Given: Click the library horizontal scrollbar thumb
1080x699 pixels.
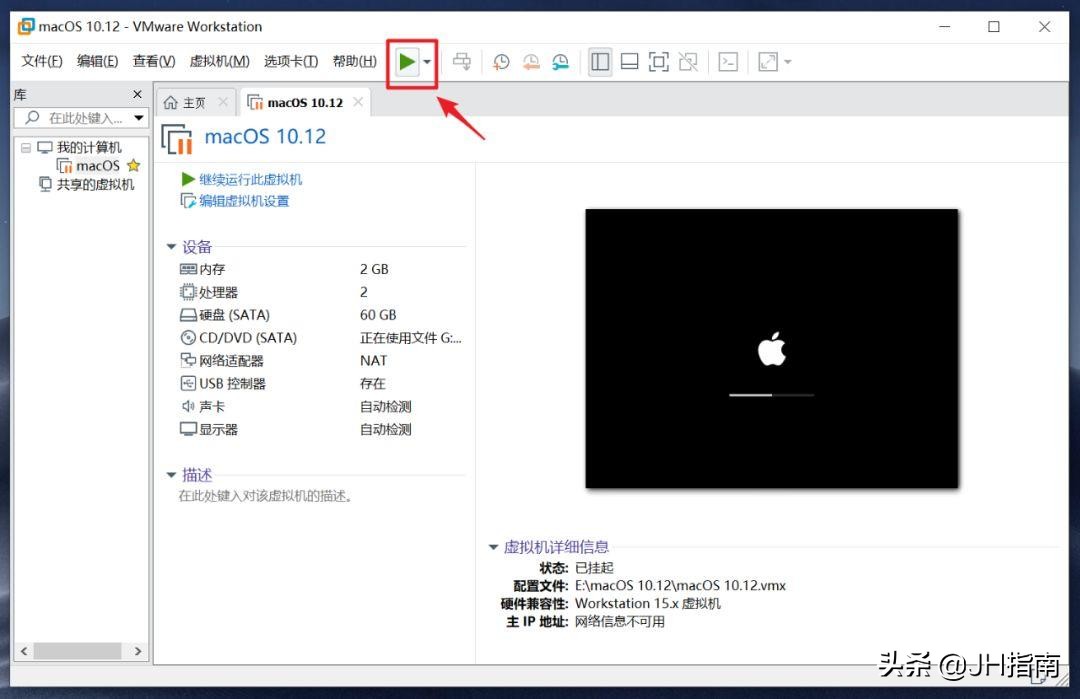Looking at the screenshot, I should (x=78, y=651).
